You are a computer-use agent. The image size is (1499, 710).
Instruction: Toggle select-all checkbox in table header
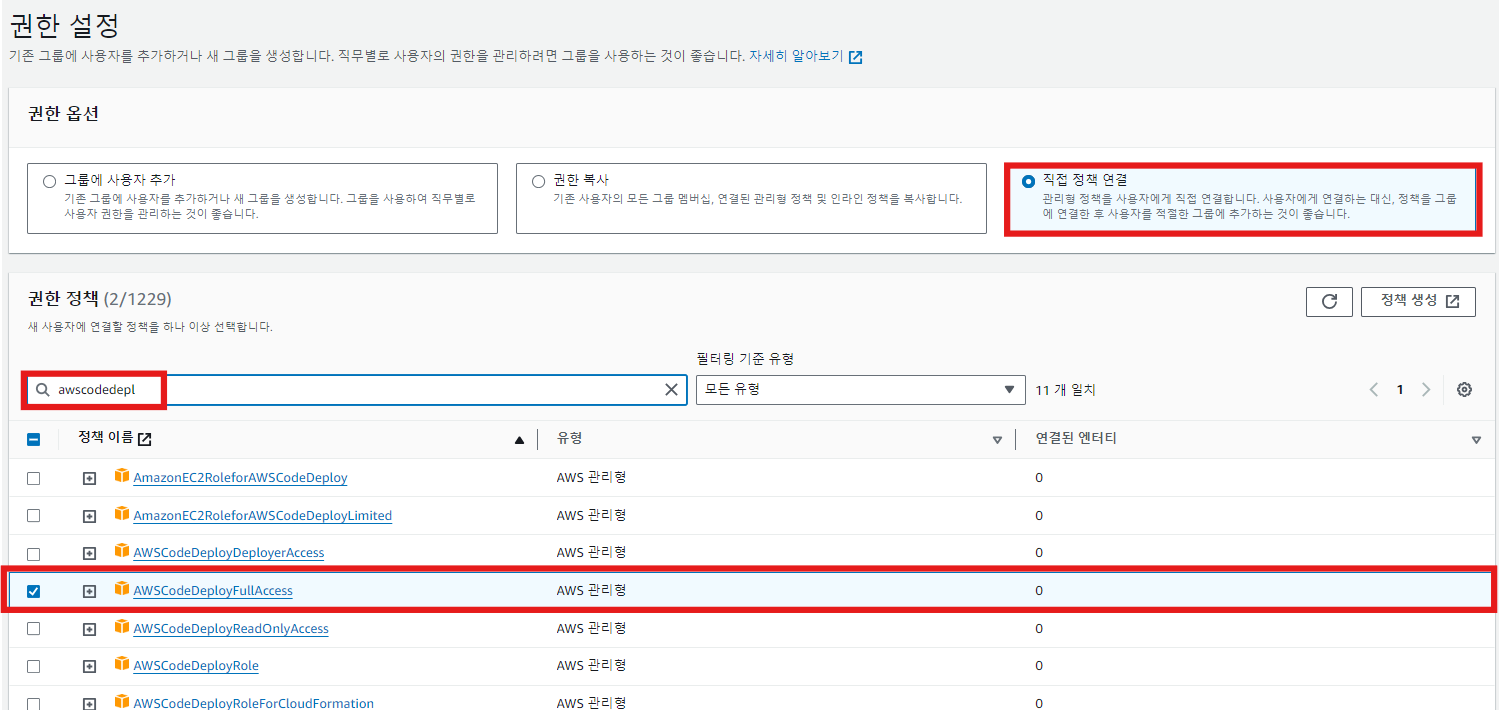(33, 440)
